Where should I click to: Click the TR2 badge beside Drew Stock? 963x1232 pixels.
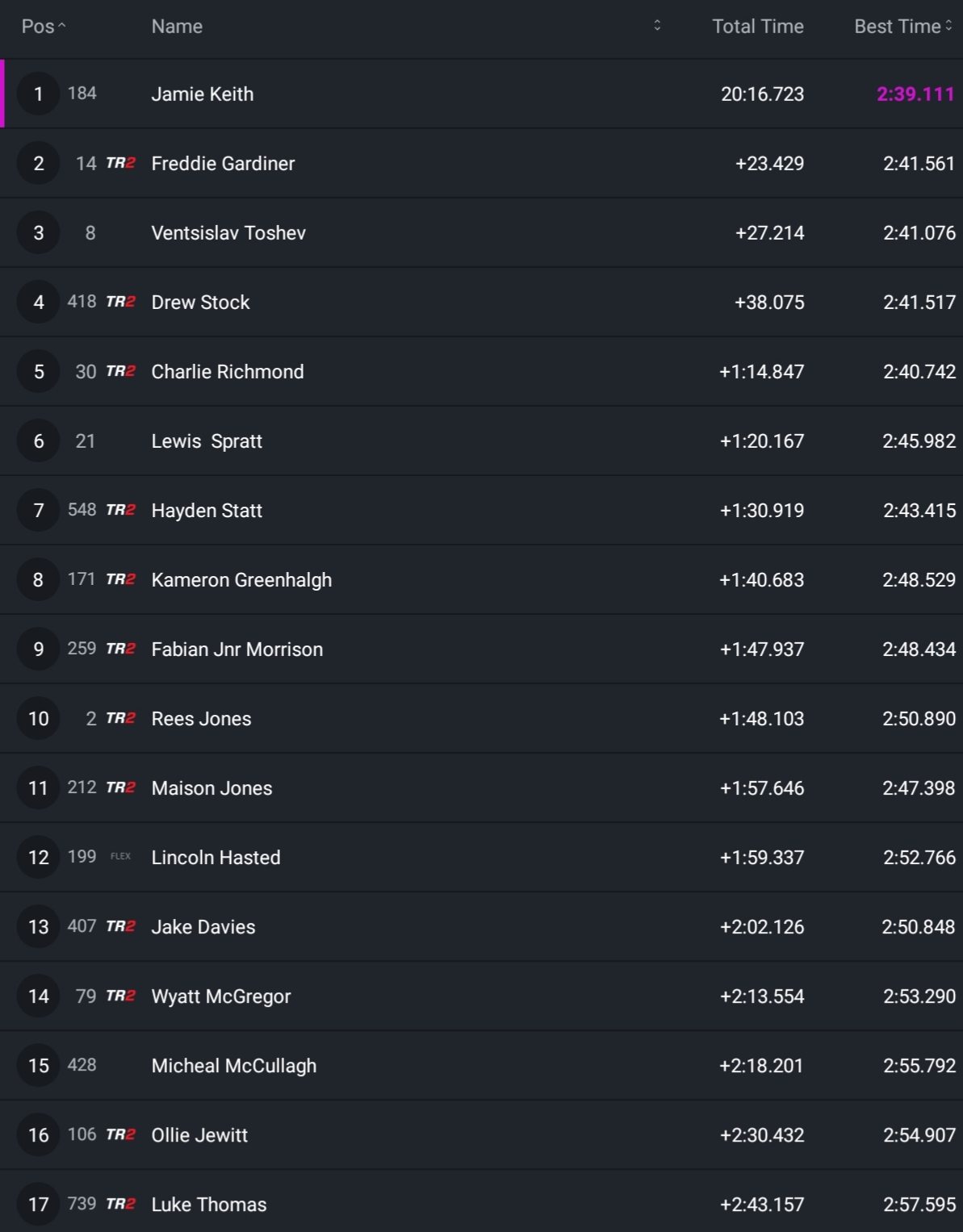(x=120, y=302)
